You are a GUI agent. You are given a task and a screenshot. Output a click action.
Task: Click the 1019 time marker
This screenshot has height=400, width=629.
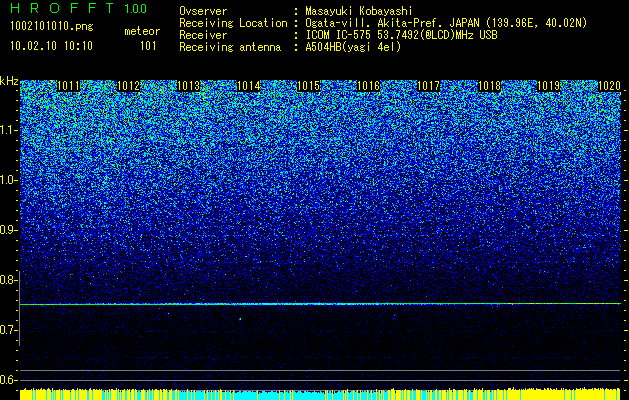[x=548, y=86]
